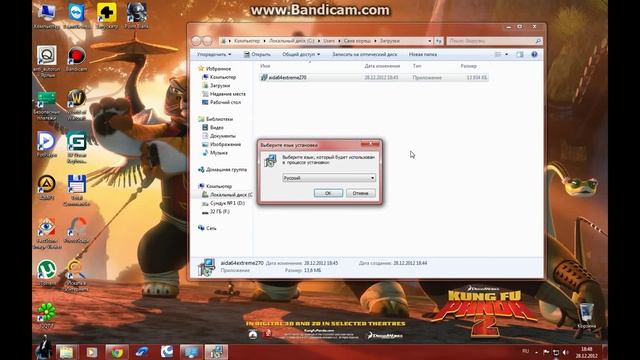Select the aida64extreme270 file row

coord(374,78)
